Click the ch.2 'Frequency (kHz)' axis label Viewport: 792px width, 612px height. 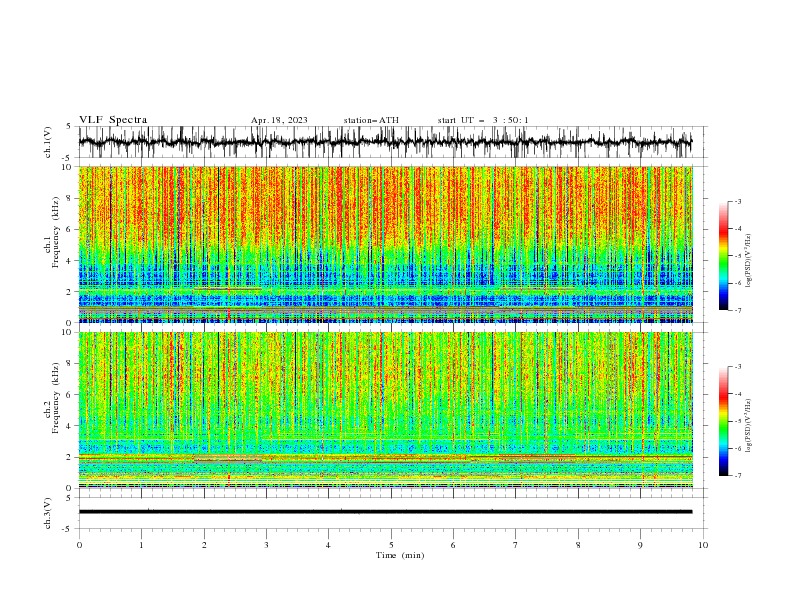point(56,398)
